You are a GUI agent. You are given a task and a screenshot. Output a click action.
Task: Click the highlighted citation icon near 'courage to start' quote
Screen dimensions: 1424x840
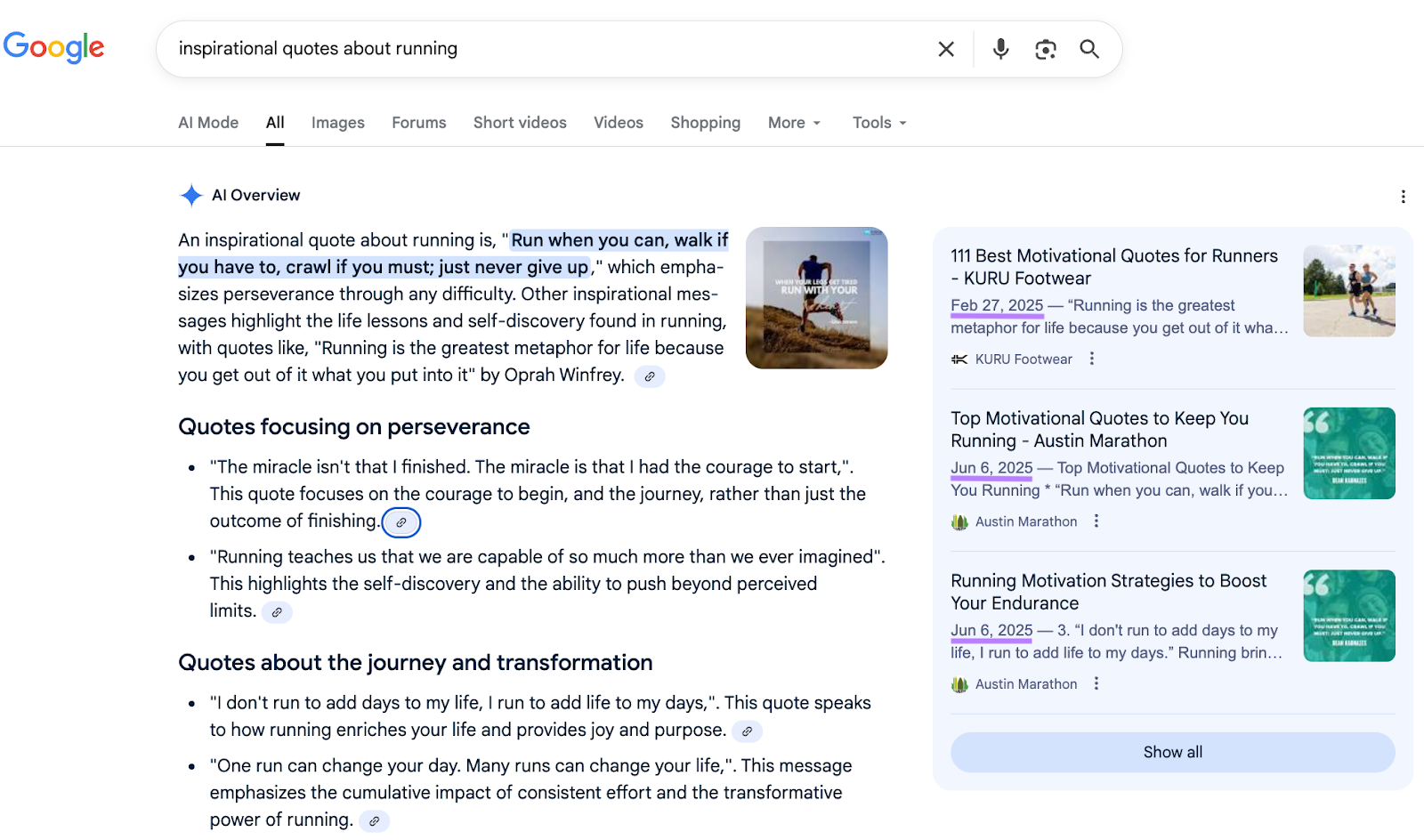401,522
